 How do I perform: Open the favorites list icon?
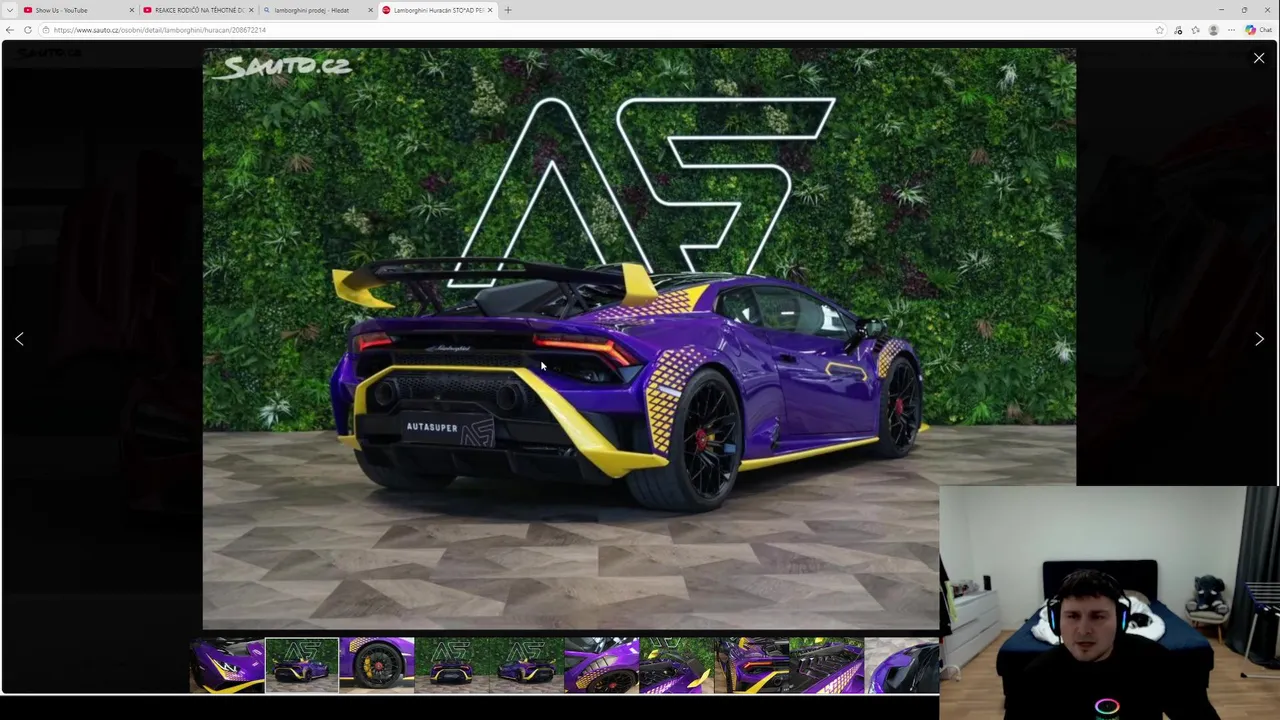tap(1196, 30)
